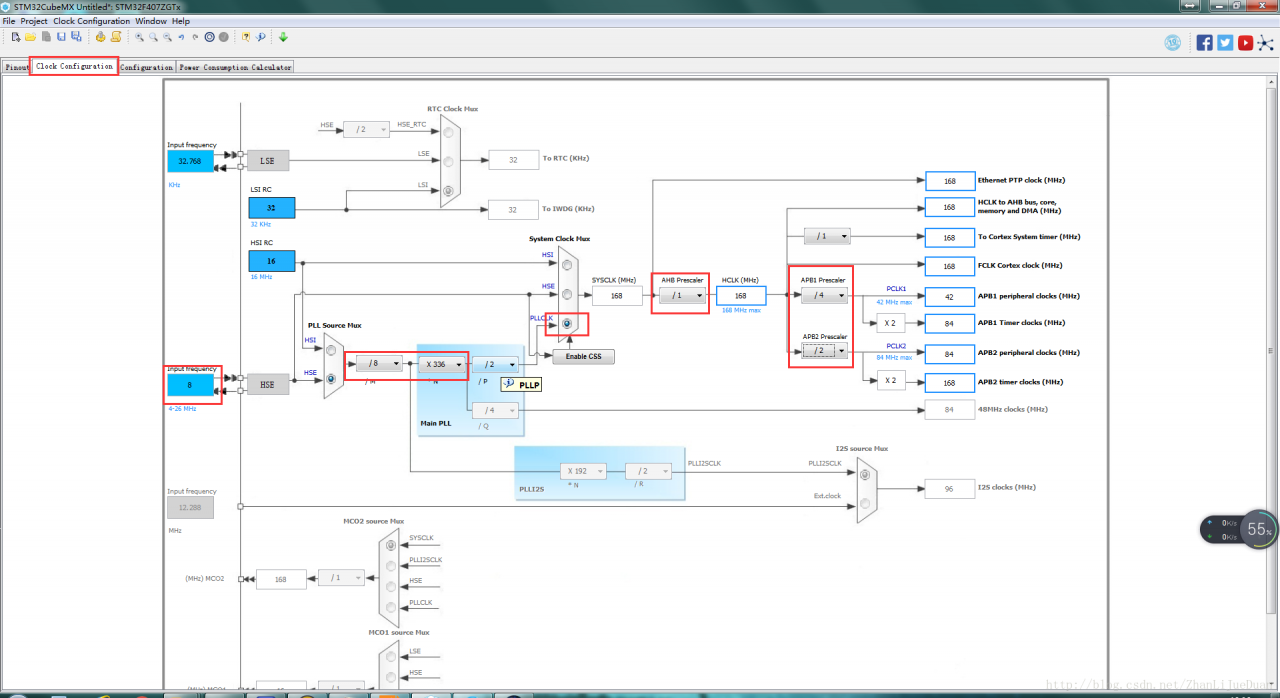Open the Help menu

pos(181,21)
